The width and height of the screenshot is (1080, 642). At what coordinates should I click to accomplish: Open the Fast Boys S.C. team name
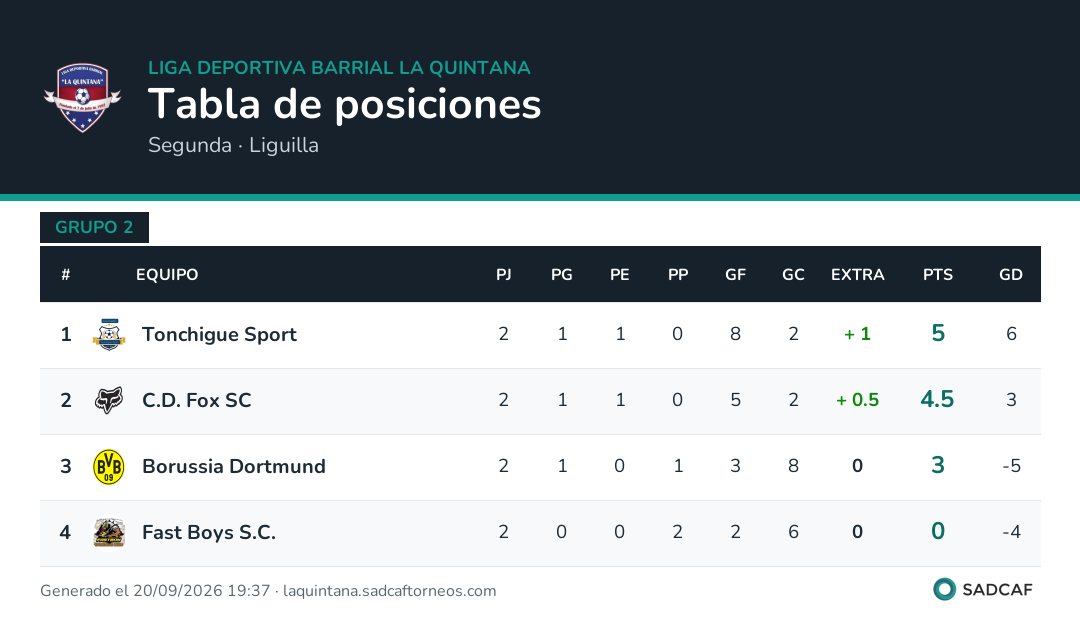pyautogui.click(x=209, y=532)
